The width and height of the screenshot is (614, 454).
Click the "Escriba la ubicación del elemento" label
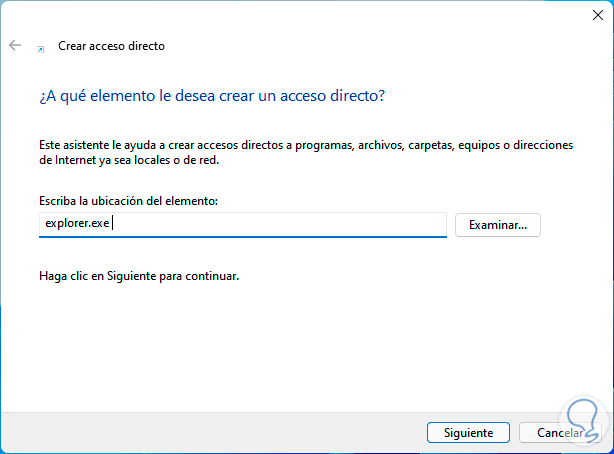tap(128, 201)
